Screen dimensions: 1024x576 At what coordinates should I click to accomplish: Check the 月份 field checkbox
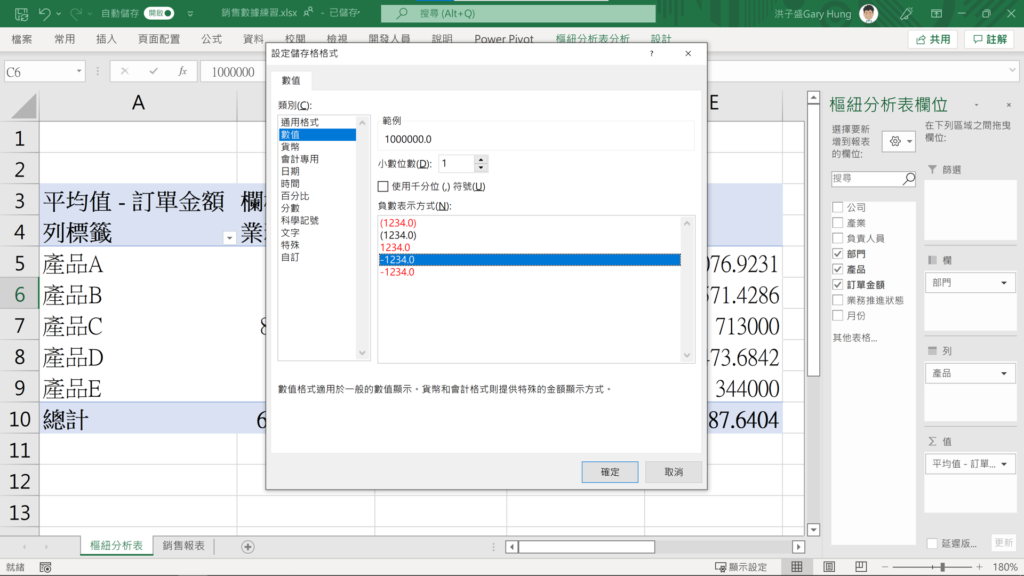[x=838, y=315]
